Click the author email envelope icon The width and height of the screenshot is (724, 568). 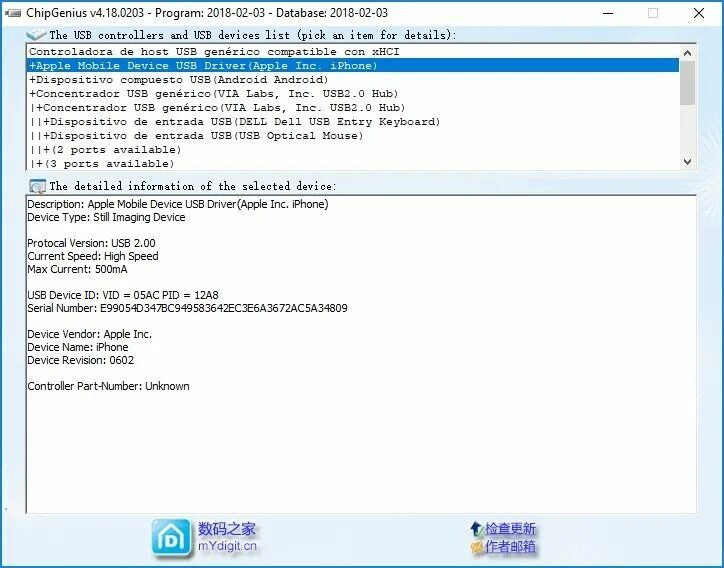click(477, 547)
